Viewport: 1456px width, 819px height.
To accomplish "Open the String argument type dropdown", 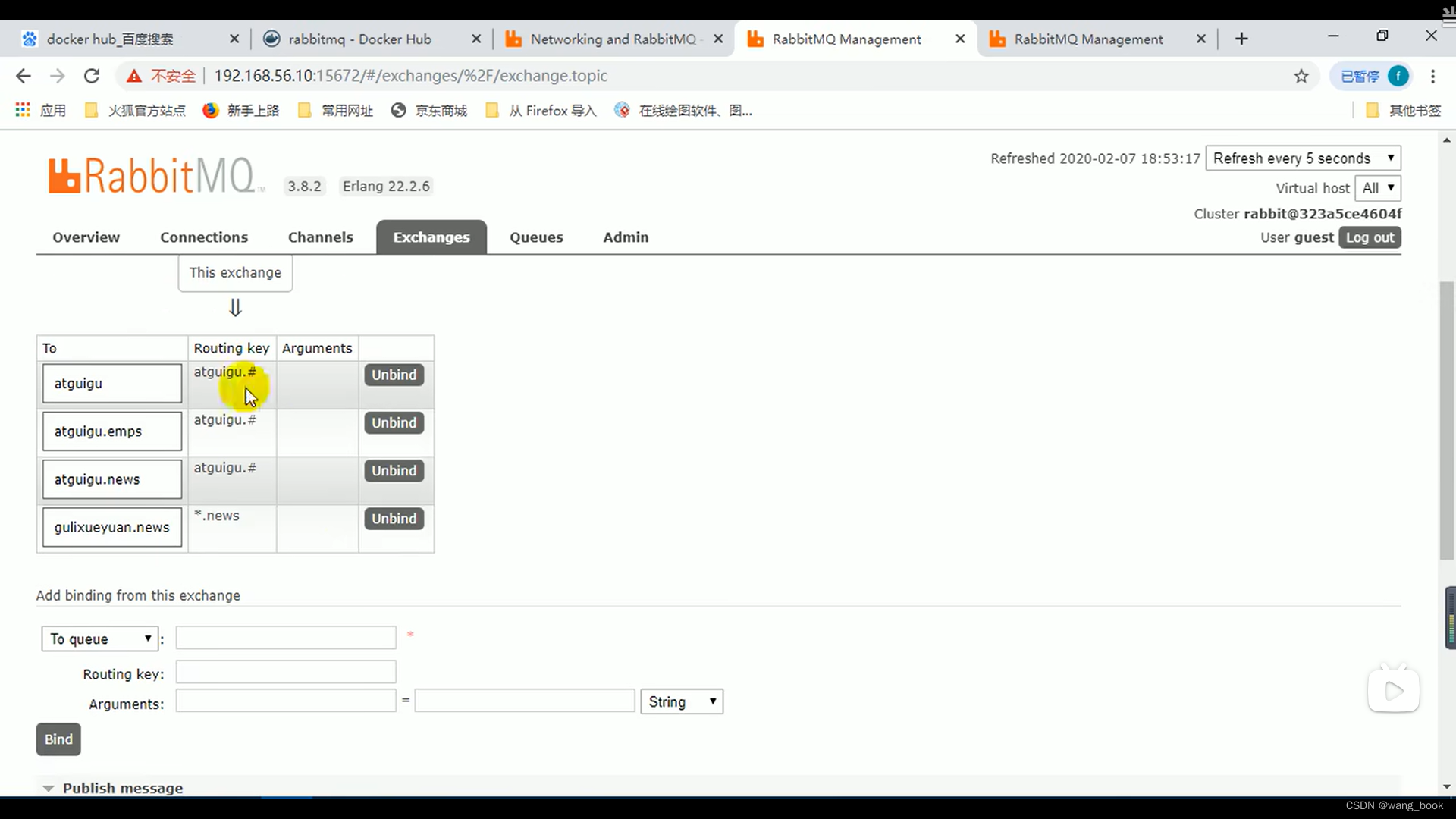I will (x=682, y=701).
